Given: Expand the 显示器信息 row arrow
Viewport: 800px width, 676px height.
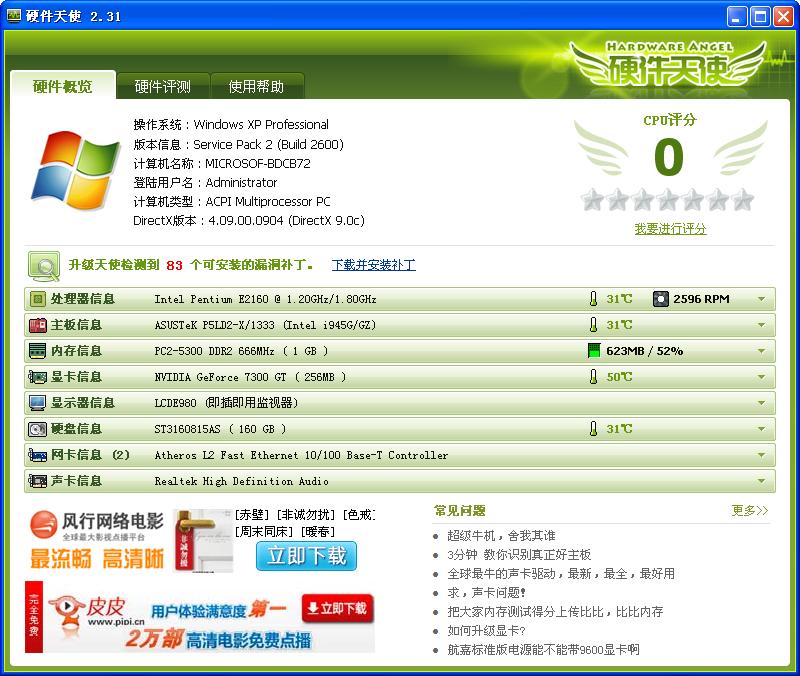Looking at the screenshot, I should 762,403.
